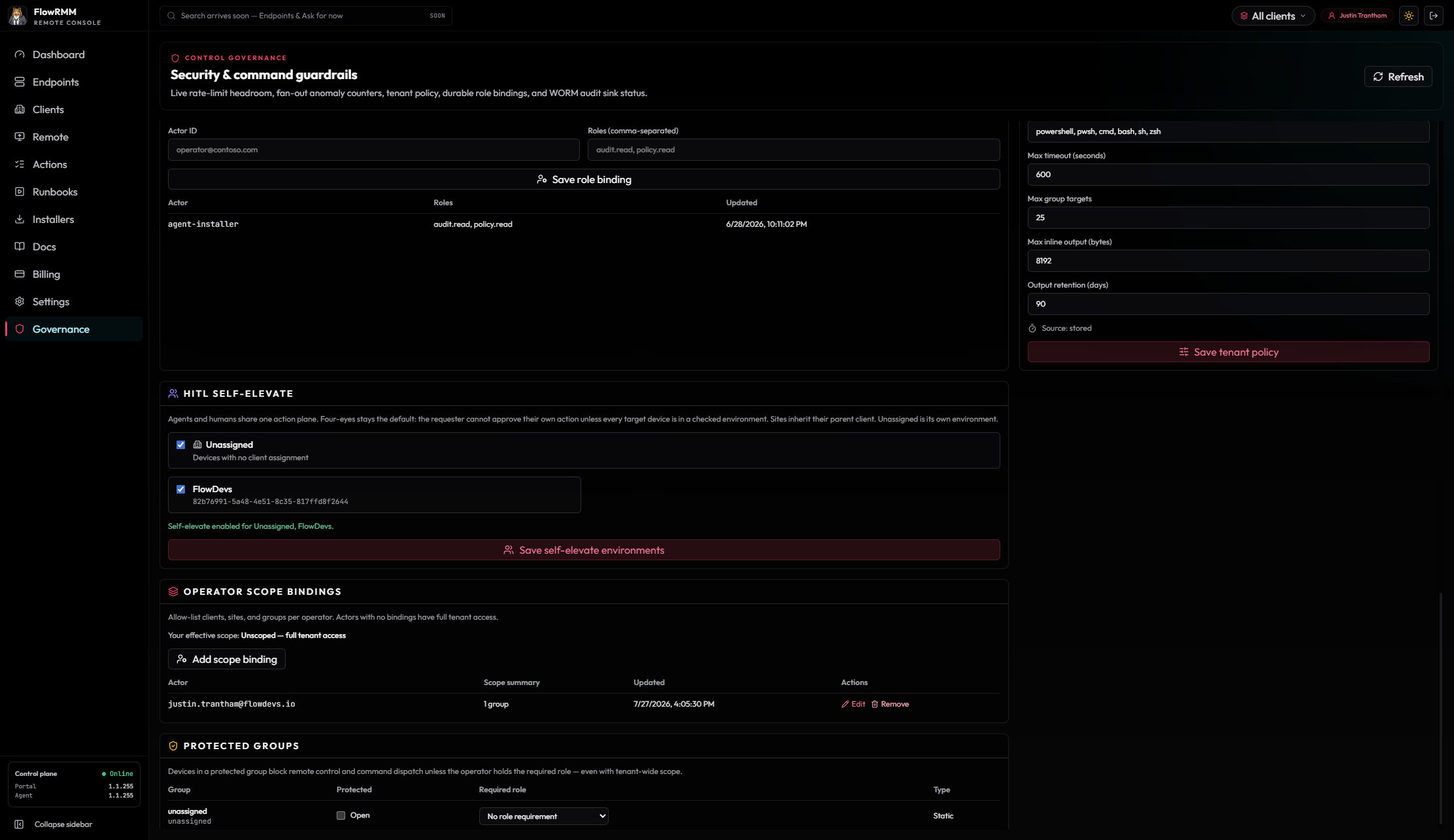The image size is (1454, 840).
Task: Click the trash icon beside Remove
Action: pyautogui.click(x=875, y=704)
